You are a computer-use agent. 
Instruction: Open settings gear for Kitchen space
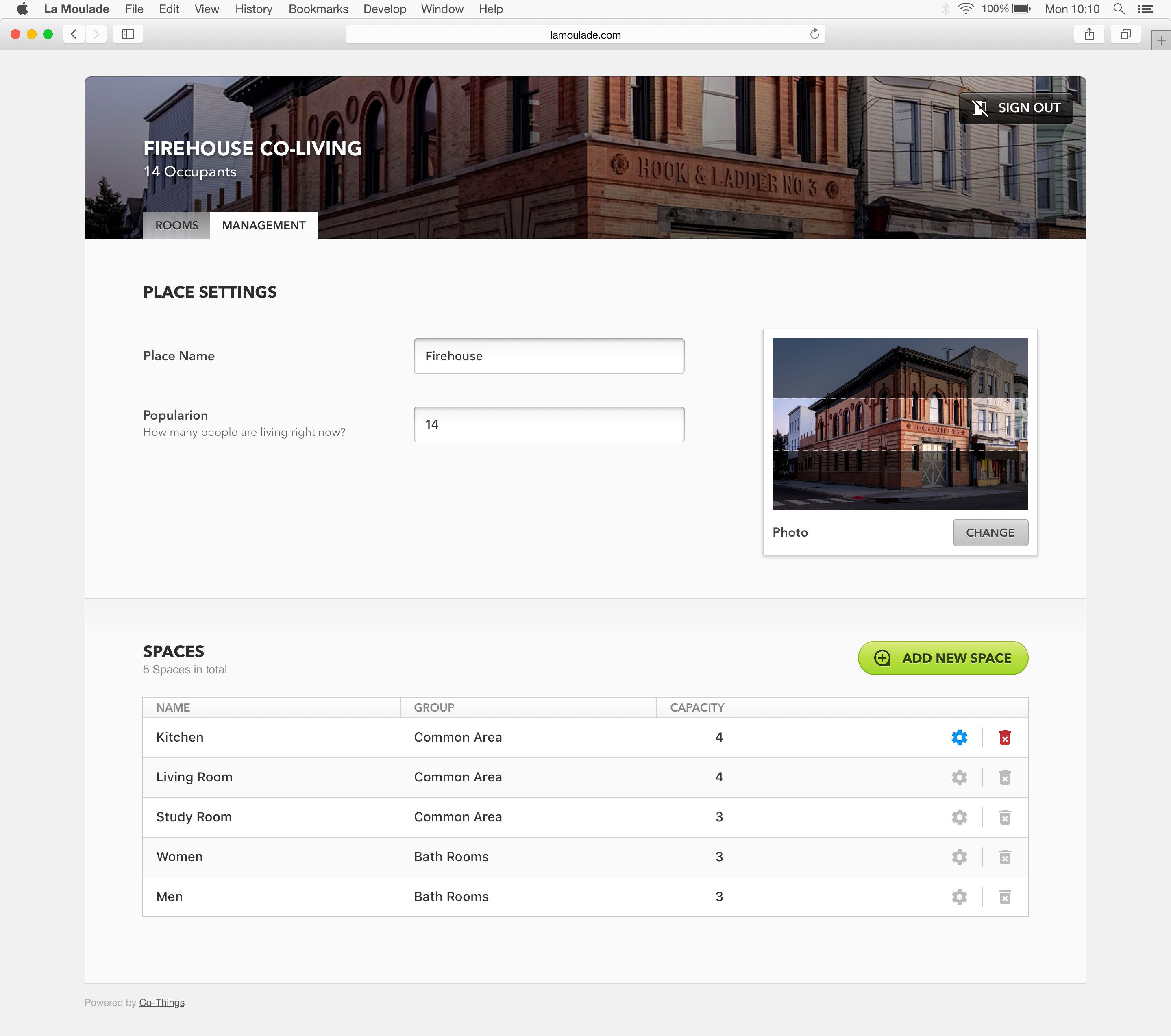(x=959, y=738)
